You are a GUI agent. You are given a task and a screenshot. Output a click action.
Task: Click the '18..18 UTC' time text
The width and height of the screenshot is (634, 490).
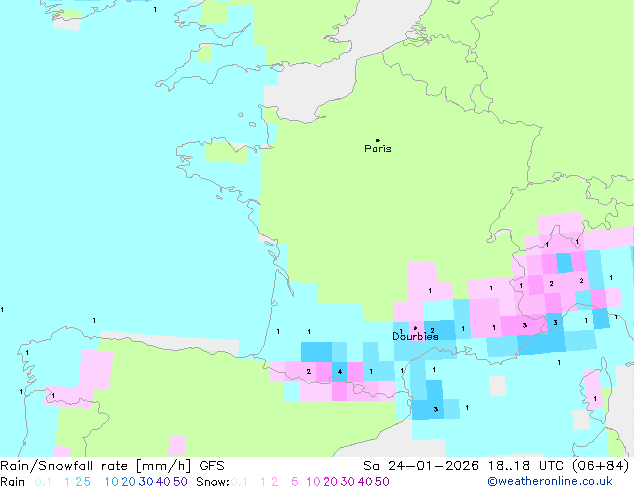pos(527,466)
